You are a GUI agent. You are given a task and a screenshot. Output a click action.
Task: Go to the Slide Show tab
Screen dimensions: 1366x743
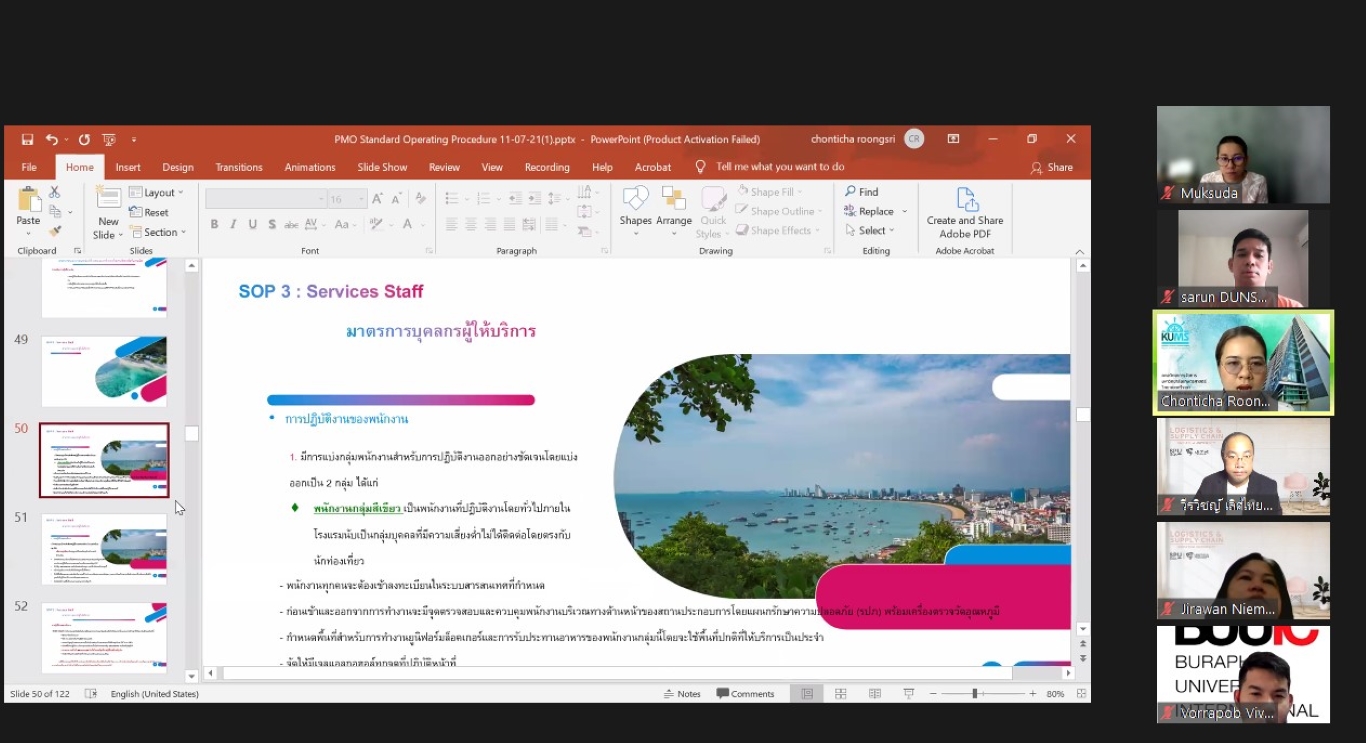[383, 167]
